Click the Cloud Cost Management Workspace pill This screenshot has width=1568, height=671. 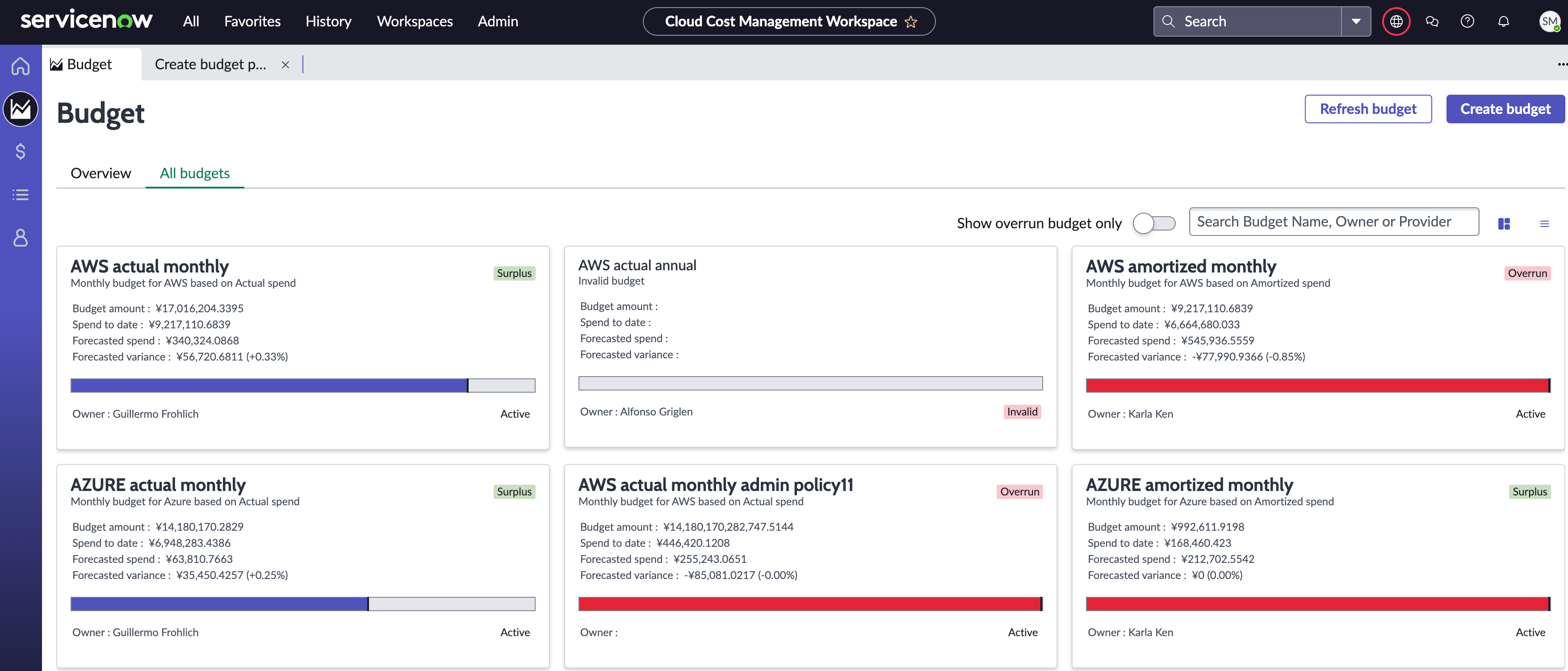[789, 22]
